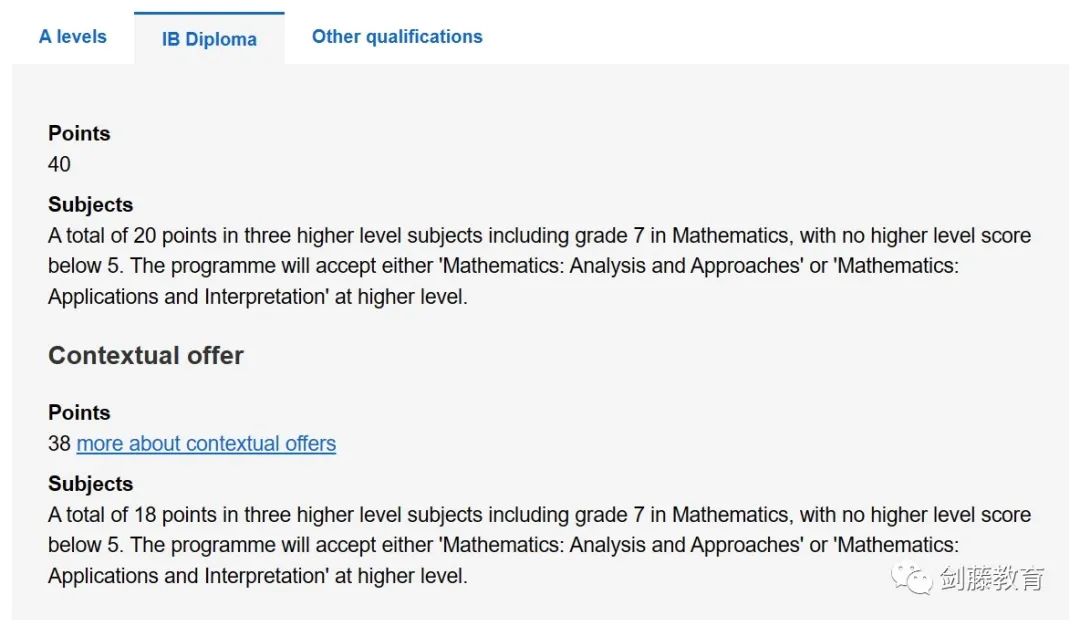Select the IB Diploma tab

click(209, 39)
